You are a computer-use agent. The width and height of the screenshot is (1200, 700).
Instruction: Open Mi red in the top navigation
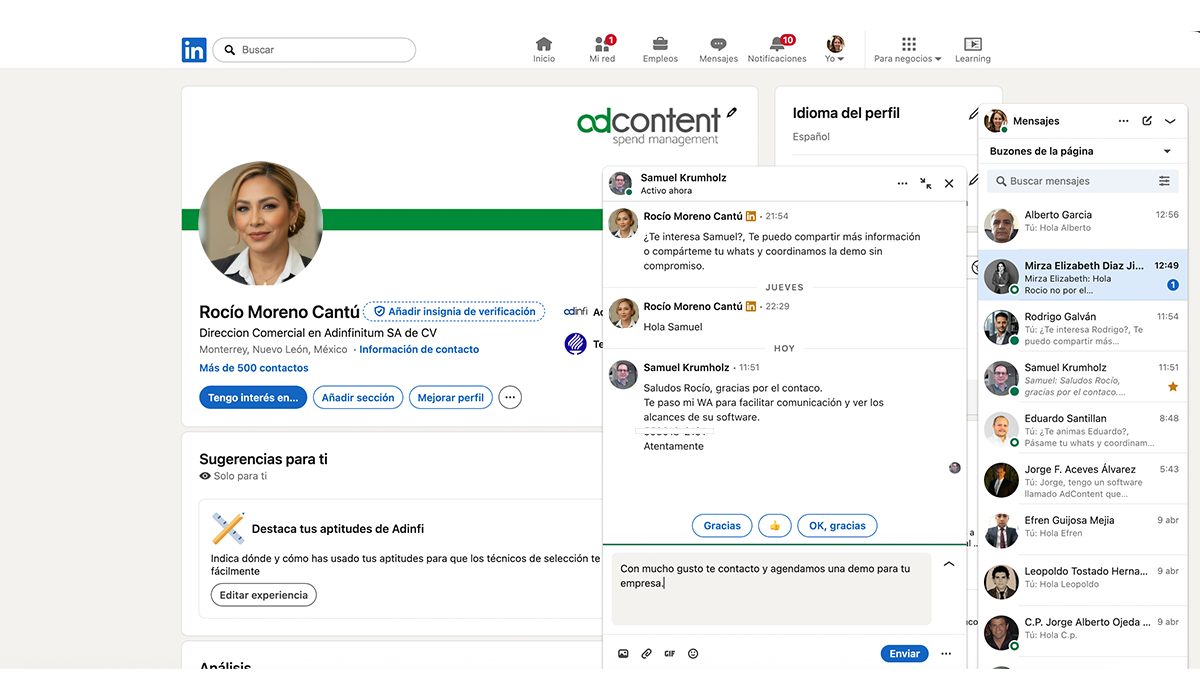[x=602, y=50]
